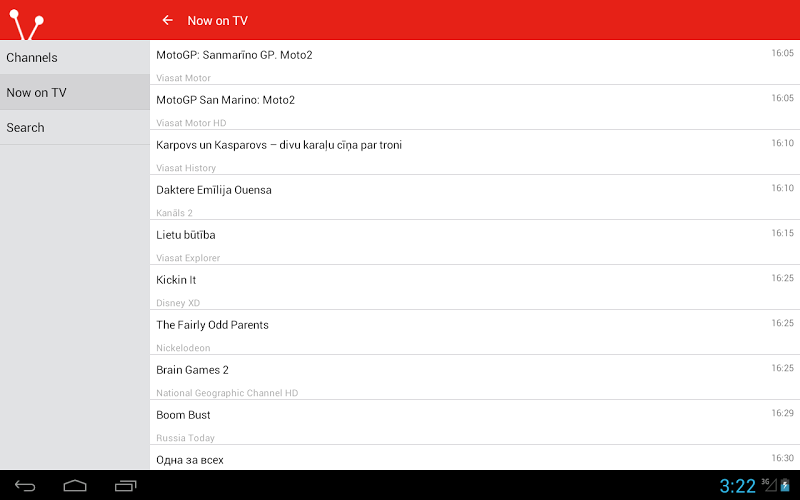This screenshot has height=500, width=800.
Task: Tap the back arrow in the header
Action: click(167, 20)
